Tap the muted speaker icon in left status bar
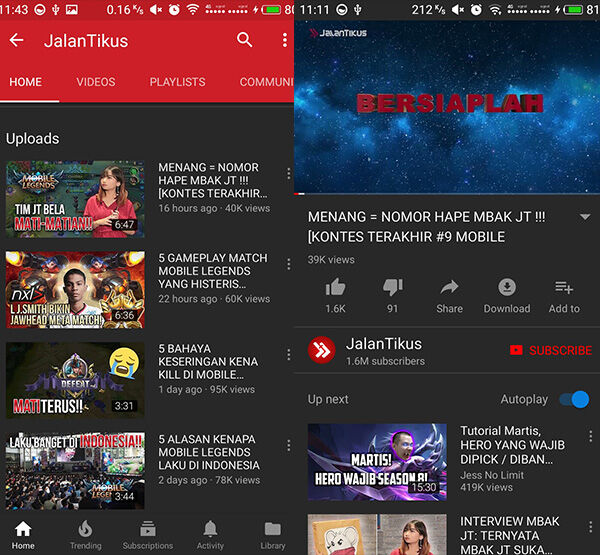The height and width of the screenshot is (555, 600). tap(156, 10)
